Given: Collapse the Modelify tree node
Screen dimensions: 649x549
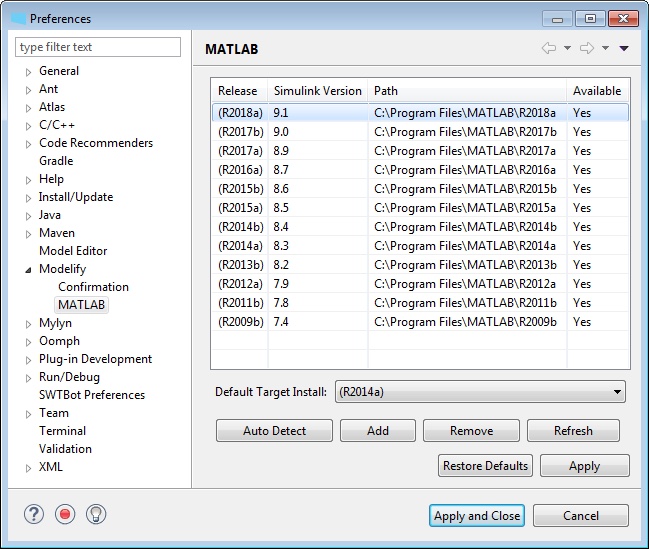Looking at the screenshot, I should click(x=28, y=270).
